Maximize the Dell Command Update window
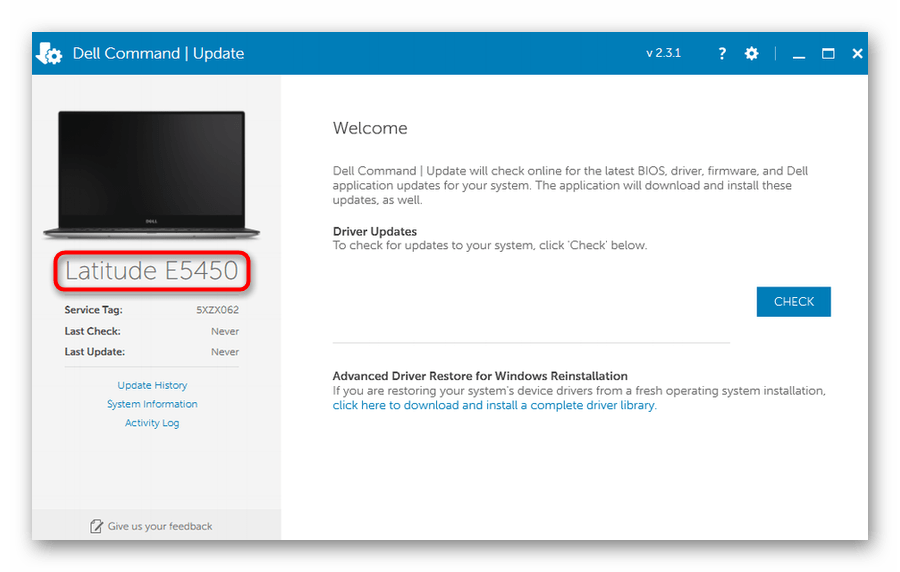Viewport: 900px width, 572px height. [828, 54]
